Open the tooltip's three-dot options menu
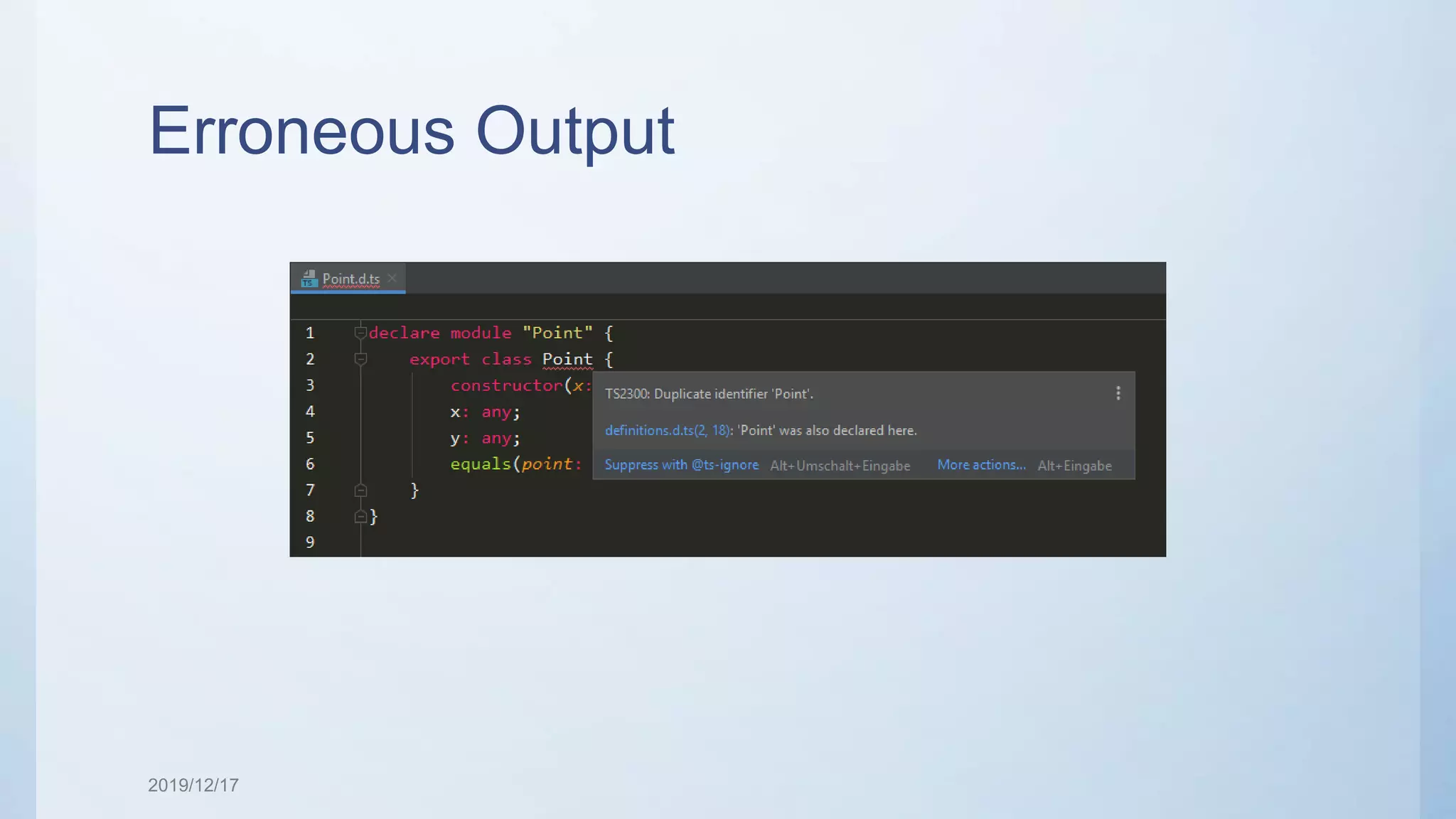The image size is (1456, 819). point(1118,393)
